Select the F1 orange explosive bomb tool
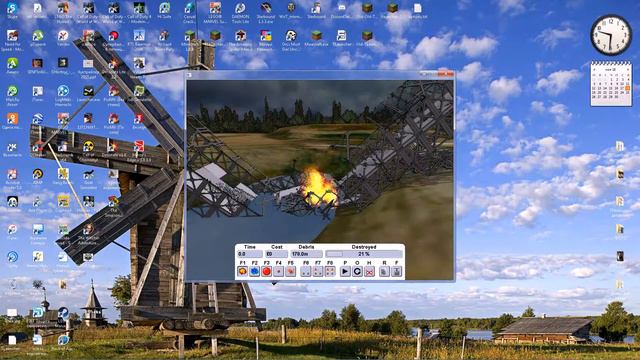Viewport: 640px width, 360px height. tap(242, 271)
